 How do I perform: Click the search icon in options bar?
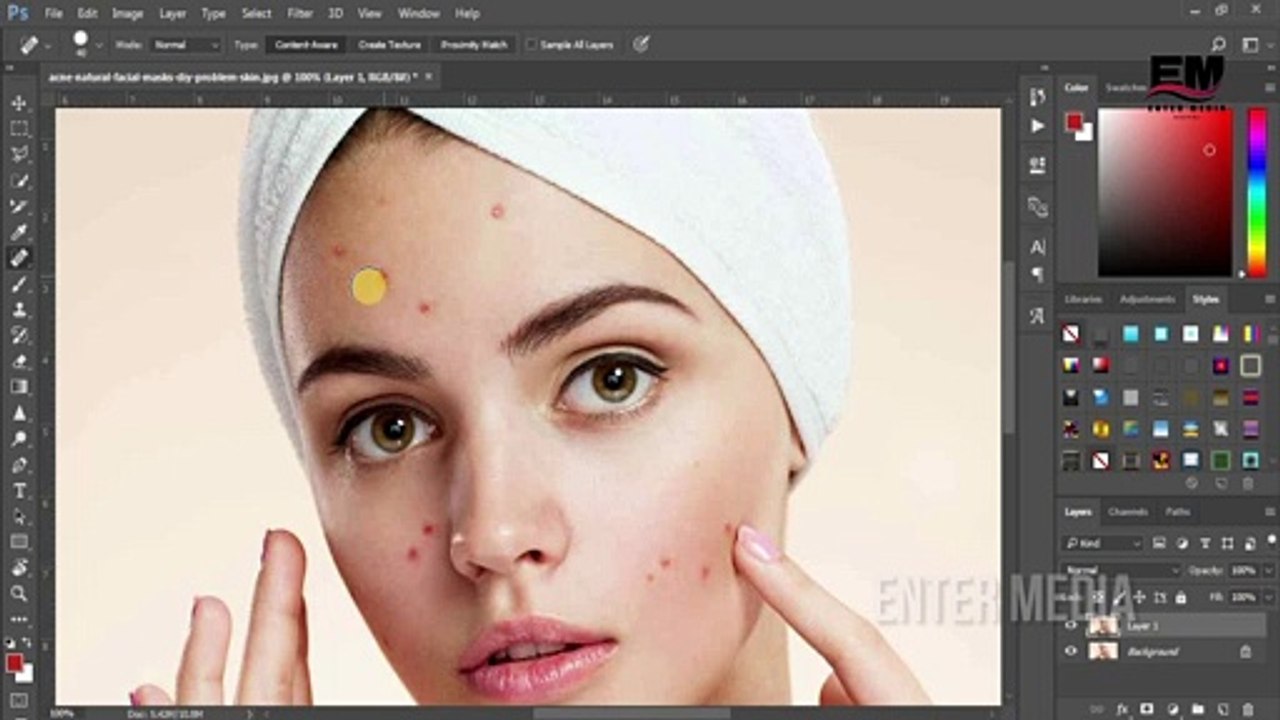coord(1218,44)
